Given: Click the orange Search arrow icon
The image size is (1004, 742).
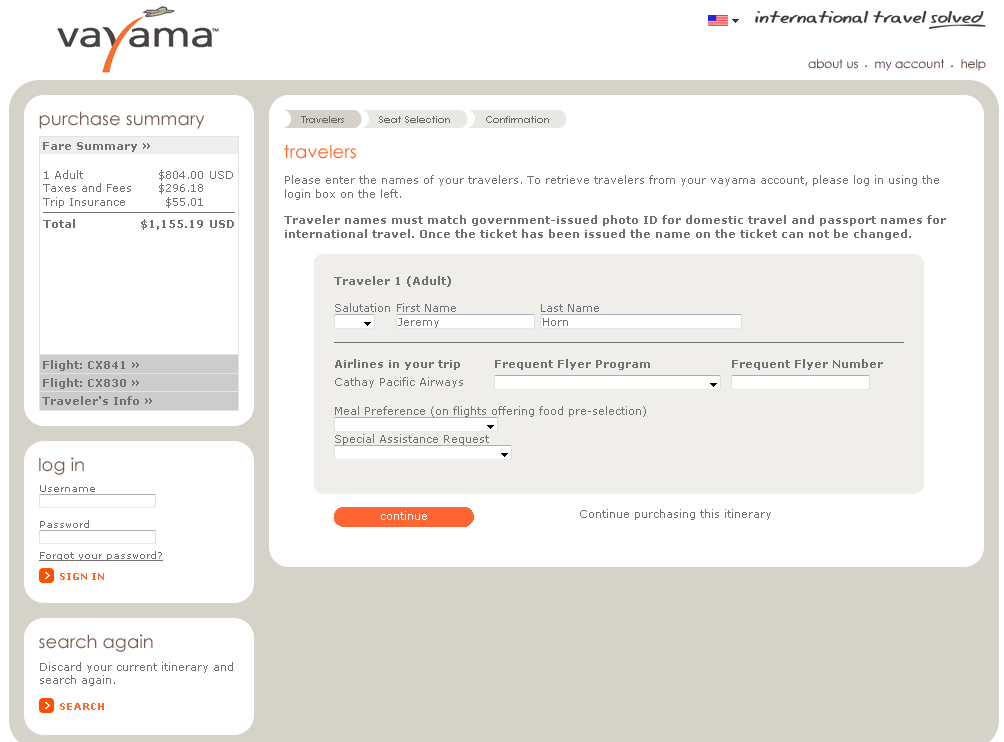Looking at the screenshot, I should point(46,706).
